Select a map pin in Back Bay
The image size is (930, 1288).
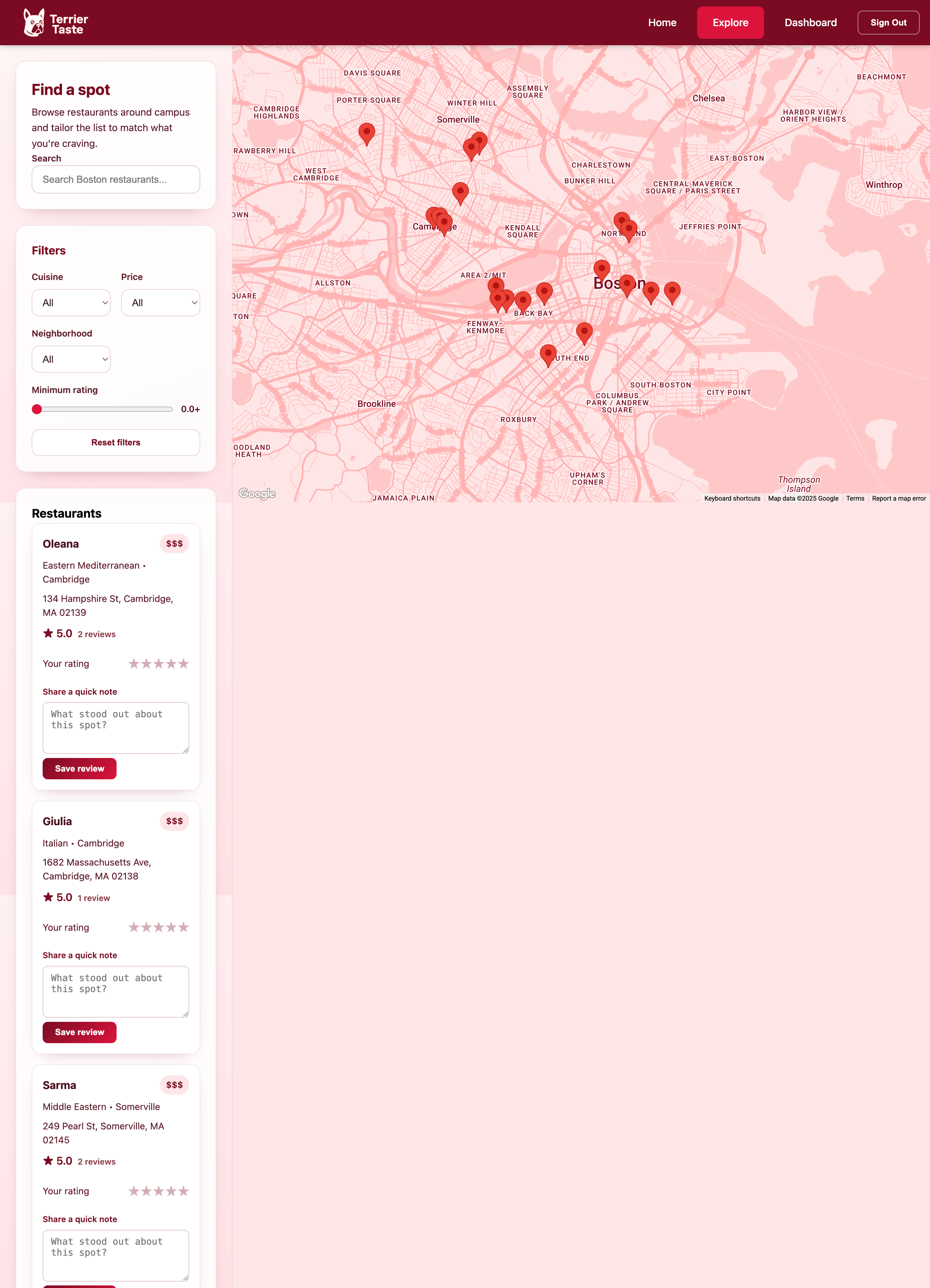pos(523,300)
